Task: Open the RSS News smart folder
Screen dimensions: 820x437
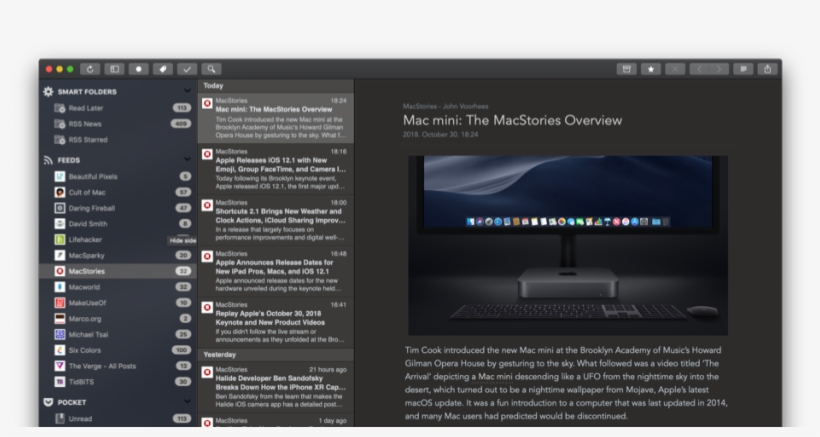Action: tap(118, 124)
